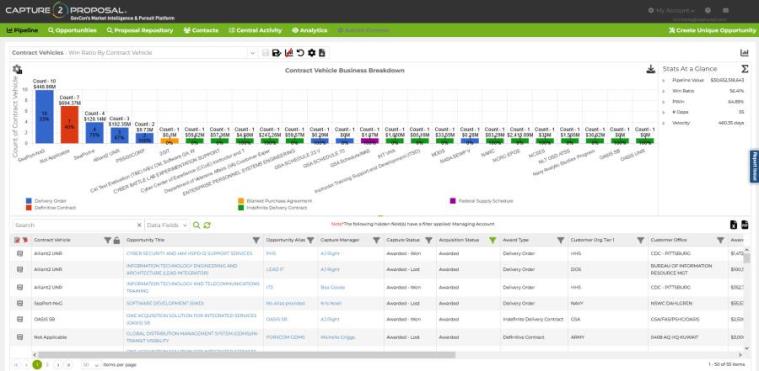Download the chart using the download icon

point(651,69)
